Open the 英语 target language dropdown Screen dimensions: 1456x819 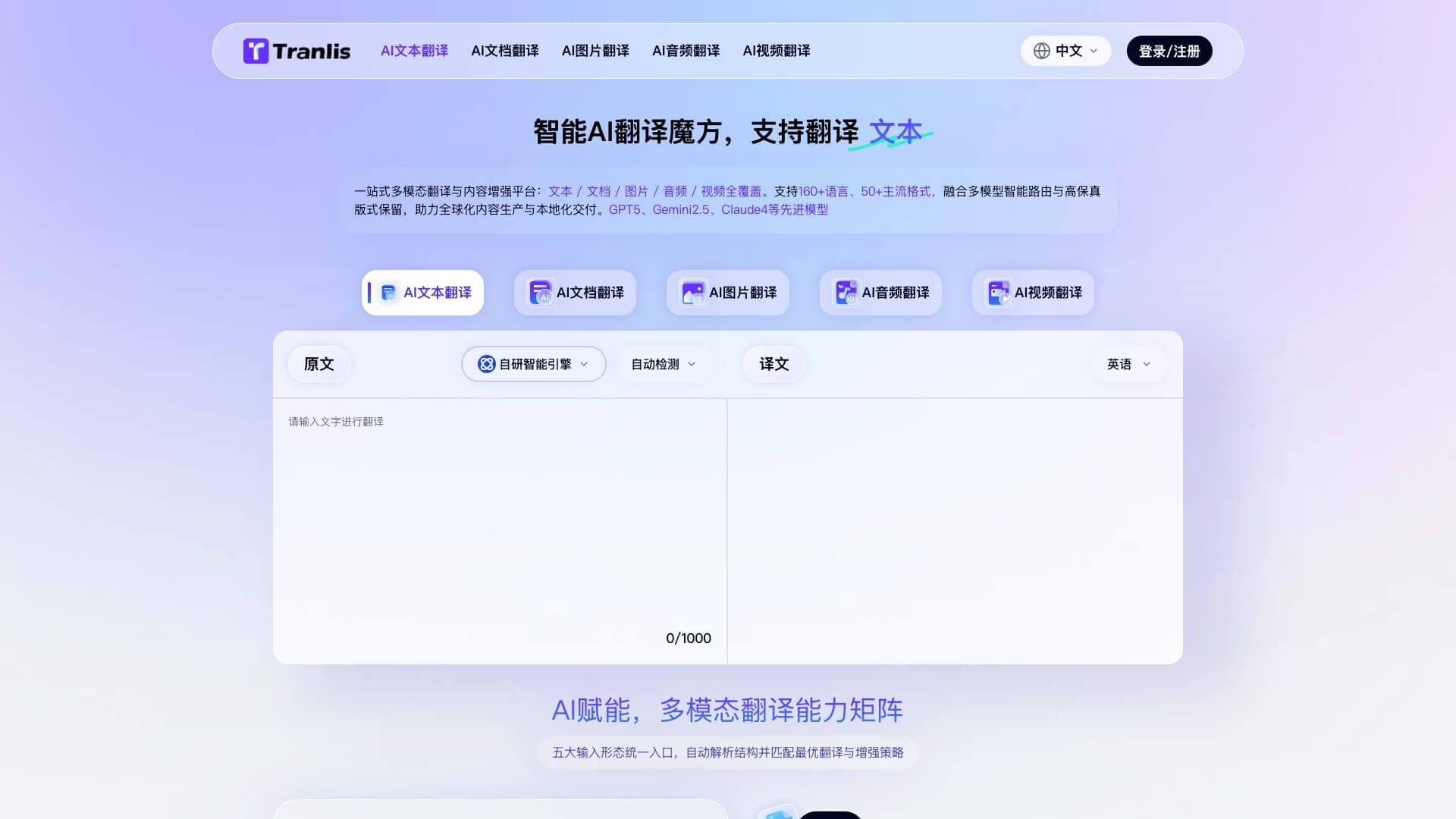pos(1128,364)
